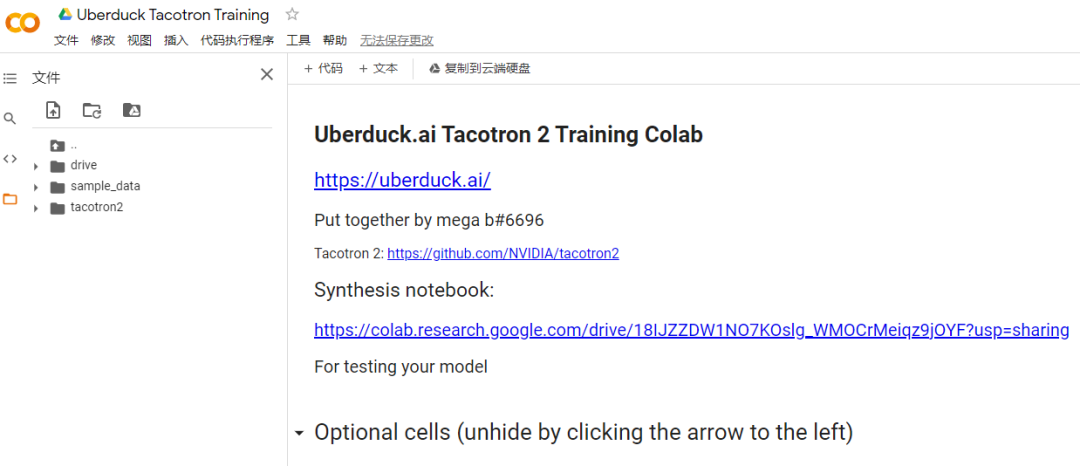Toggle the files folder sidebar icon

coord(10,199)
